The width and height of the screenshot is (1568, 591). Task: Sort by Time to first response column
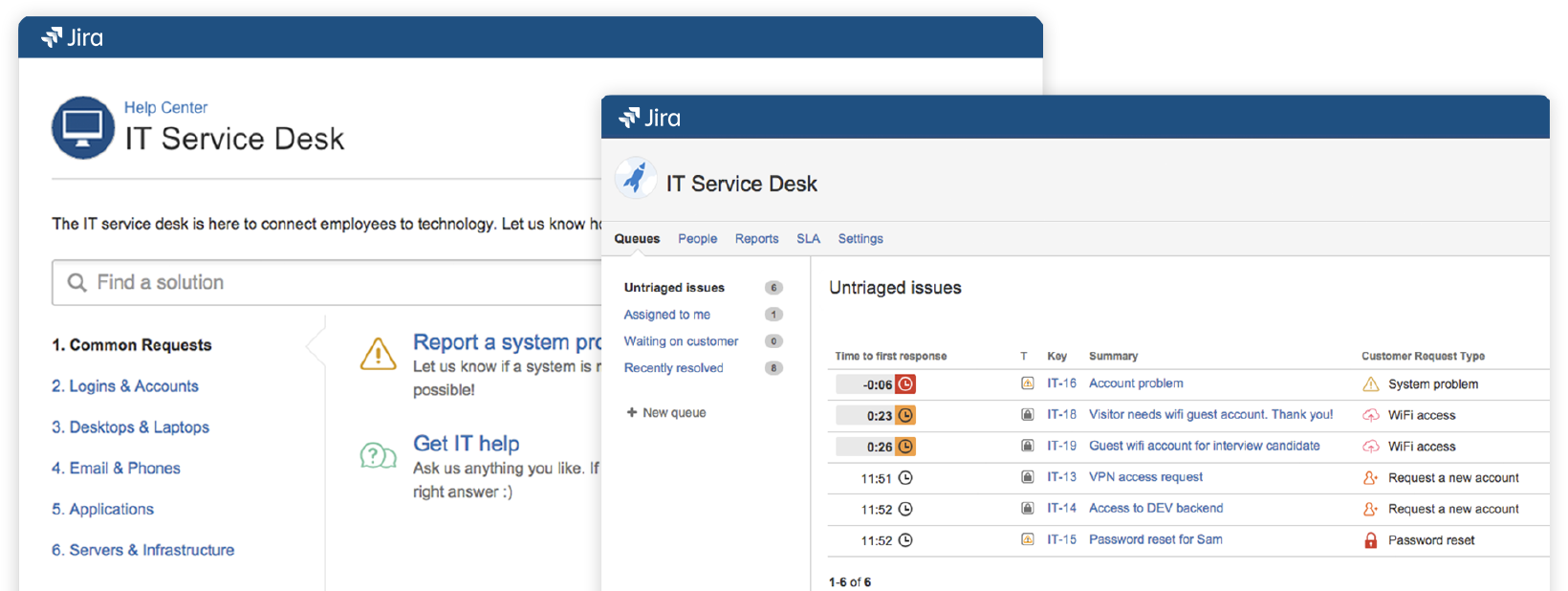tap(890, 356)
